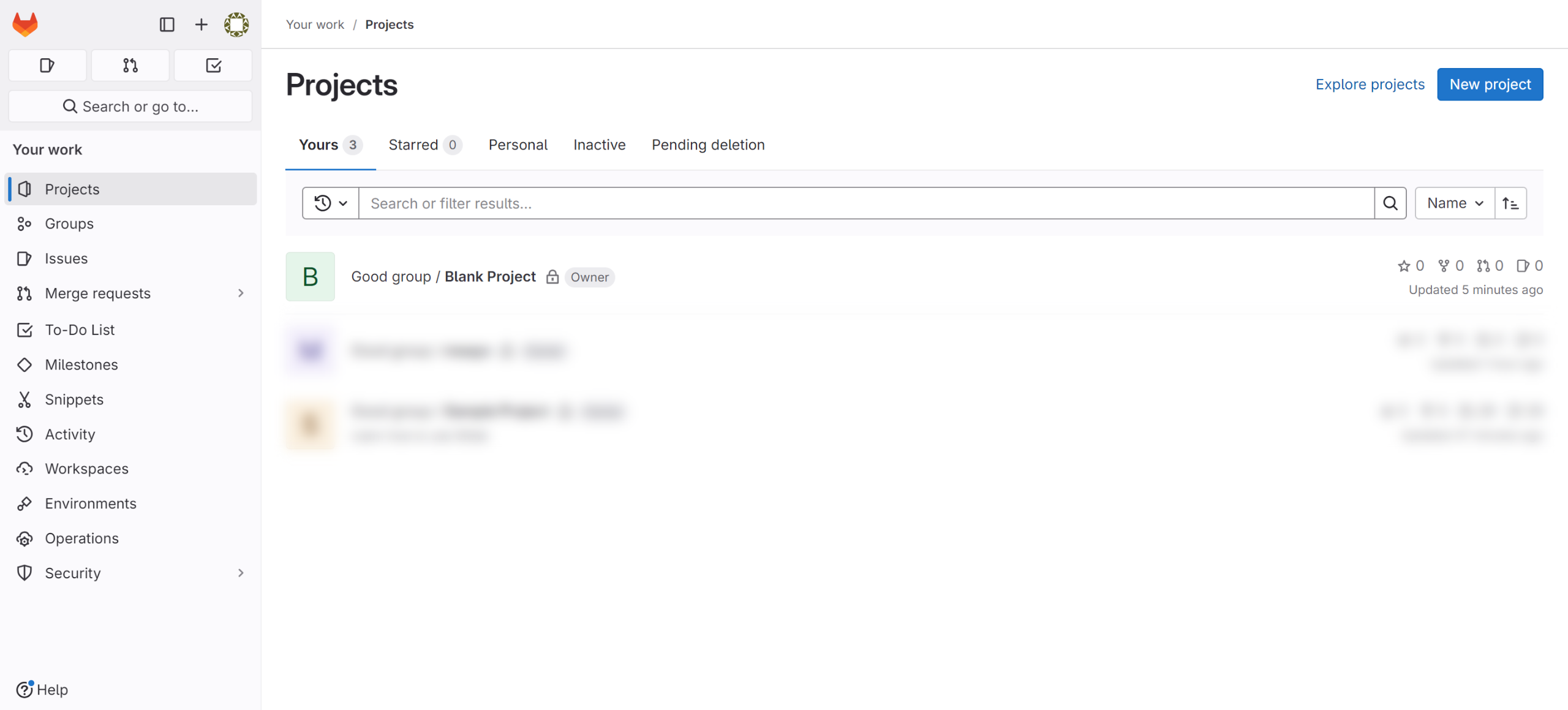This screenshot has width=1568, height=710.
Task: Click the New project button
Action: coord(1490,85)
